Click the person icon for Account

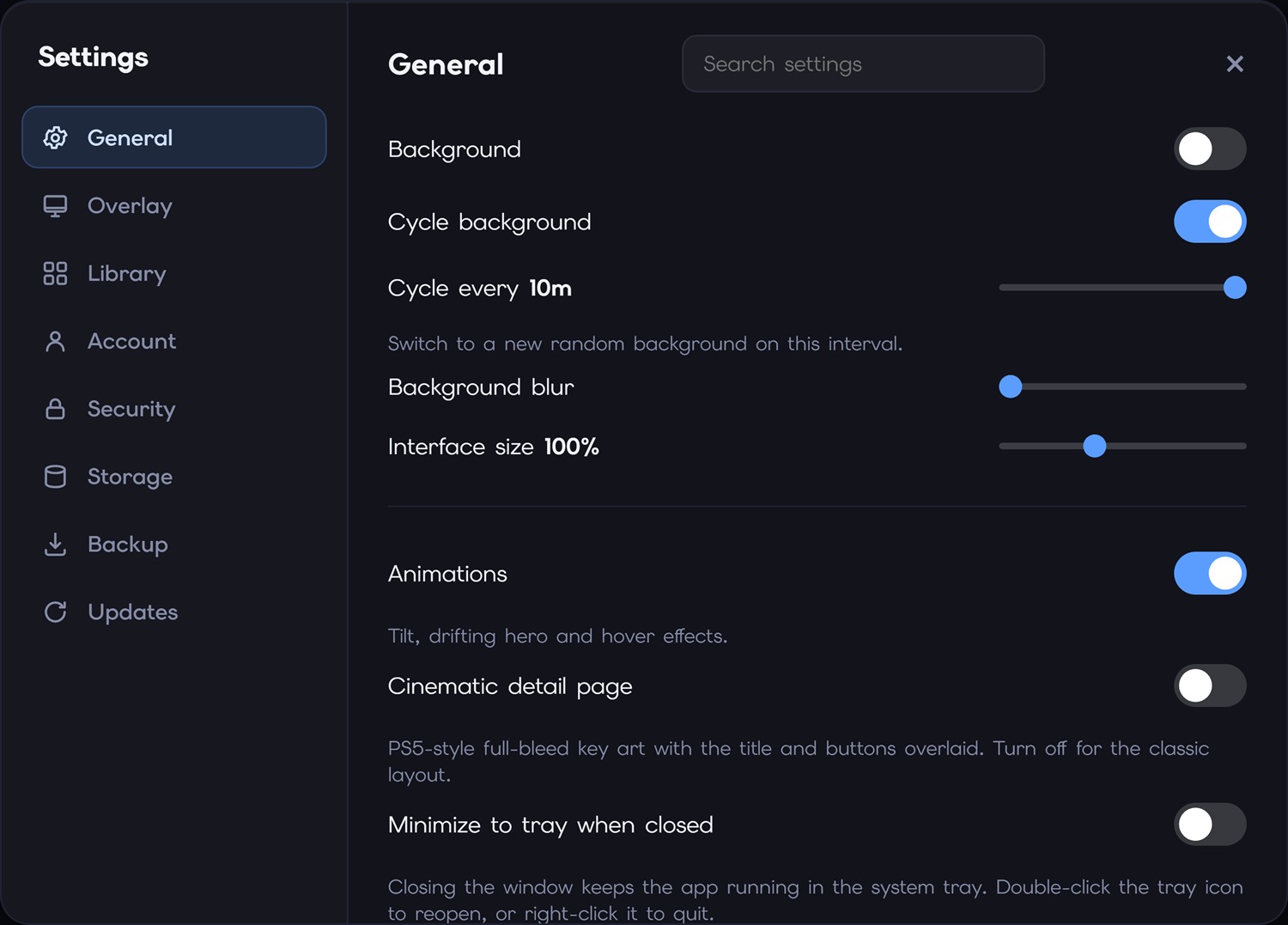point(55,341)
